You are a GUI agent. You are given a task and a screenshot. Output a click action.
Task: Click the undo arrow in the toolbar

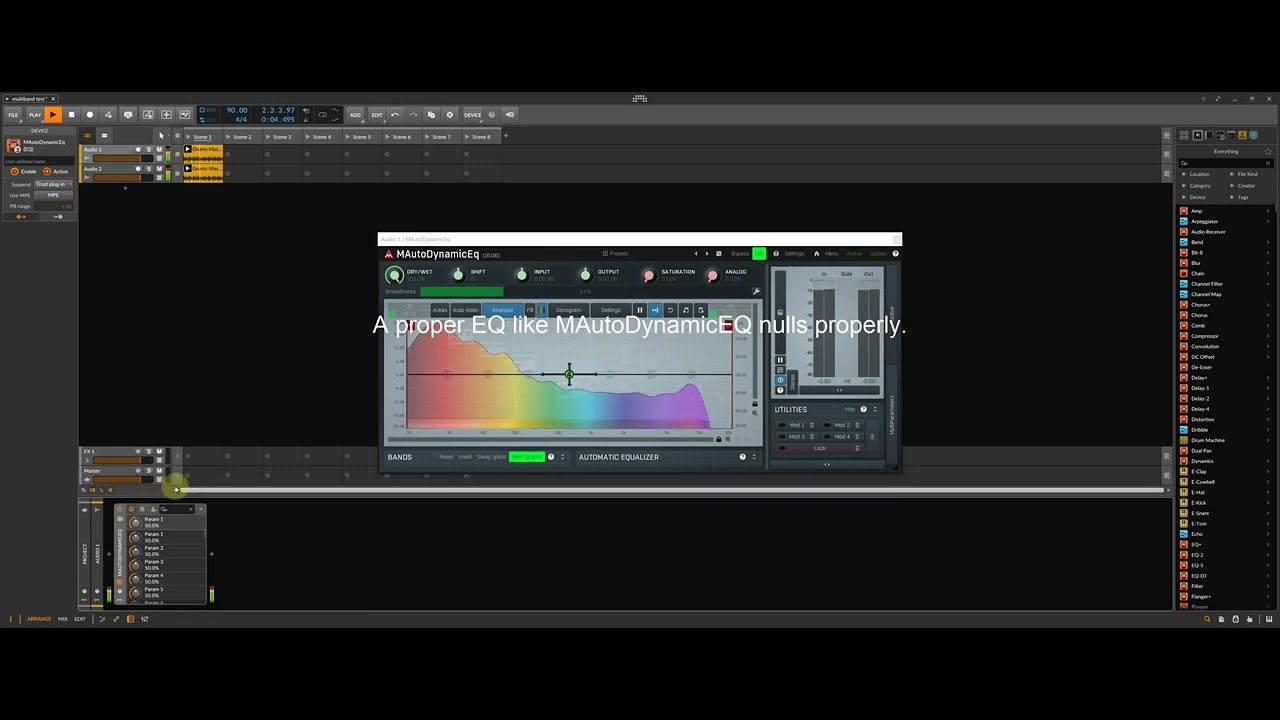[395, 115]
